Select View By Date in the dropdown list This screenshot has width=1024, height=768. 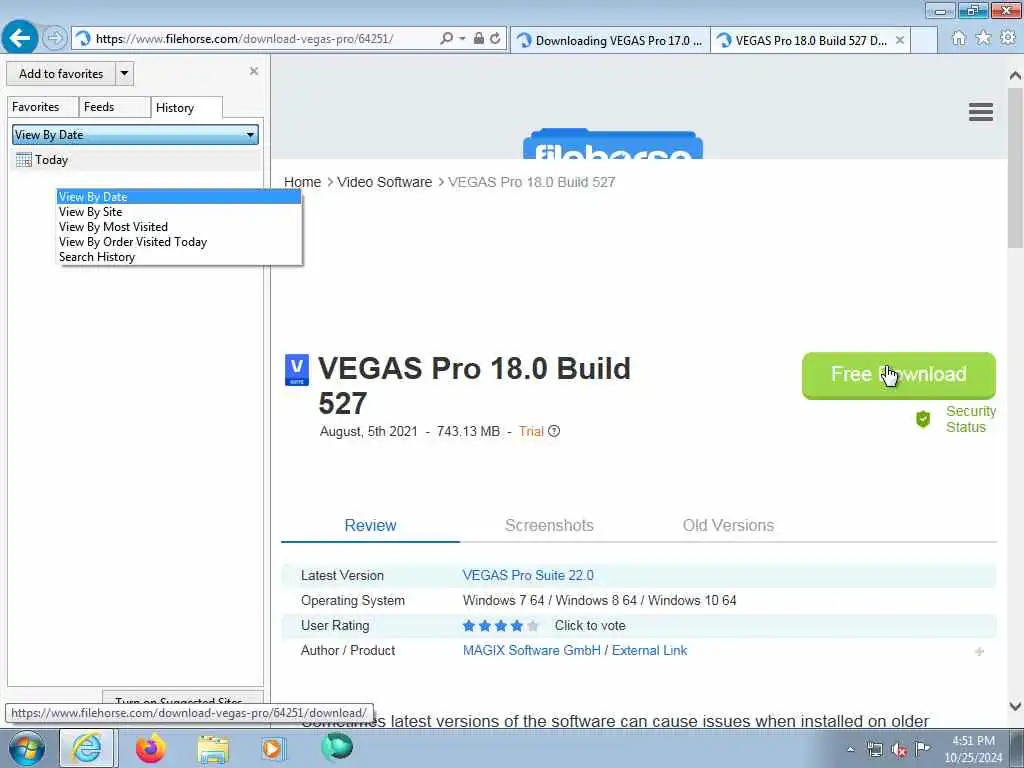click(x=179, y=197)
